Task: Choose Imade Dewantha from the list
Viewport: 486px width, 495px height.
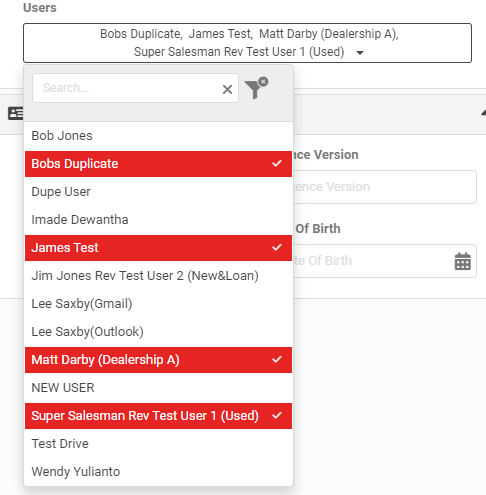Action: [x=158, y=220]
